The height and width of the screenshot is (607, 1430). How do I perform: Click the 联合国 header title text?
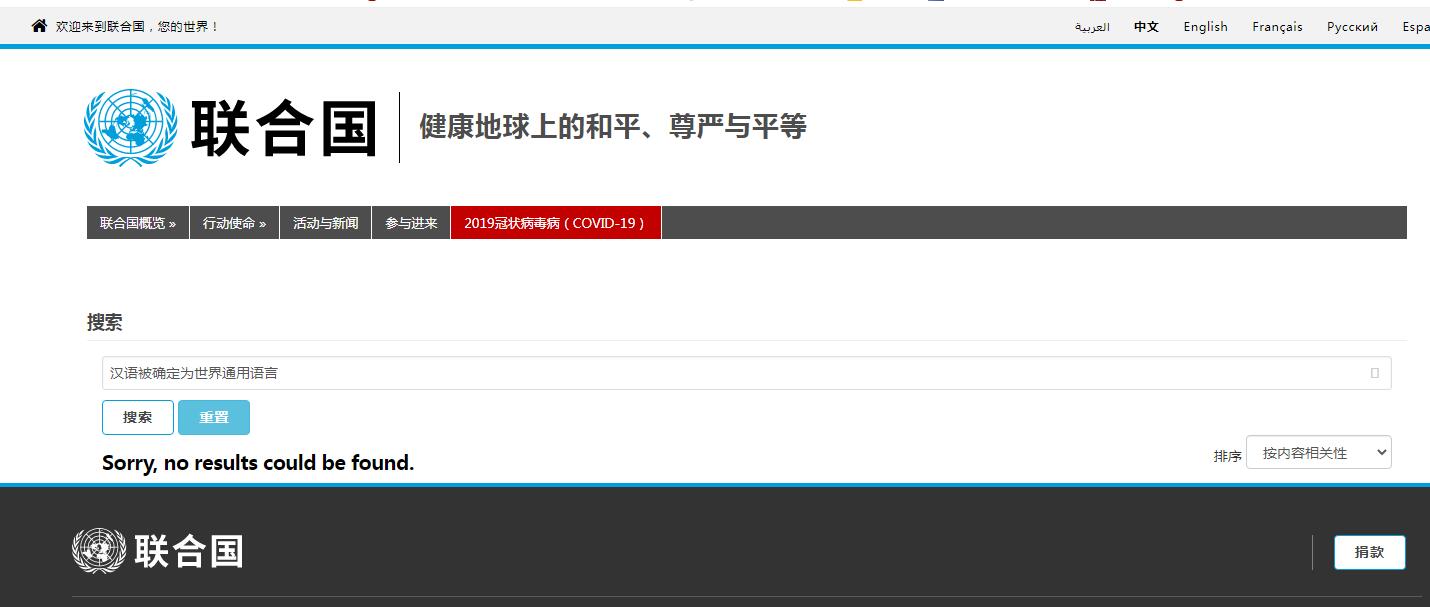coord(284,128)
